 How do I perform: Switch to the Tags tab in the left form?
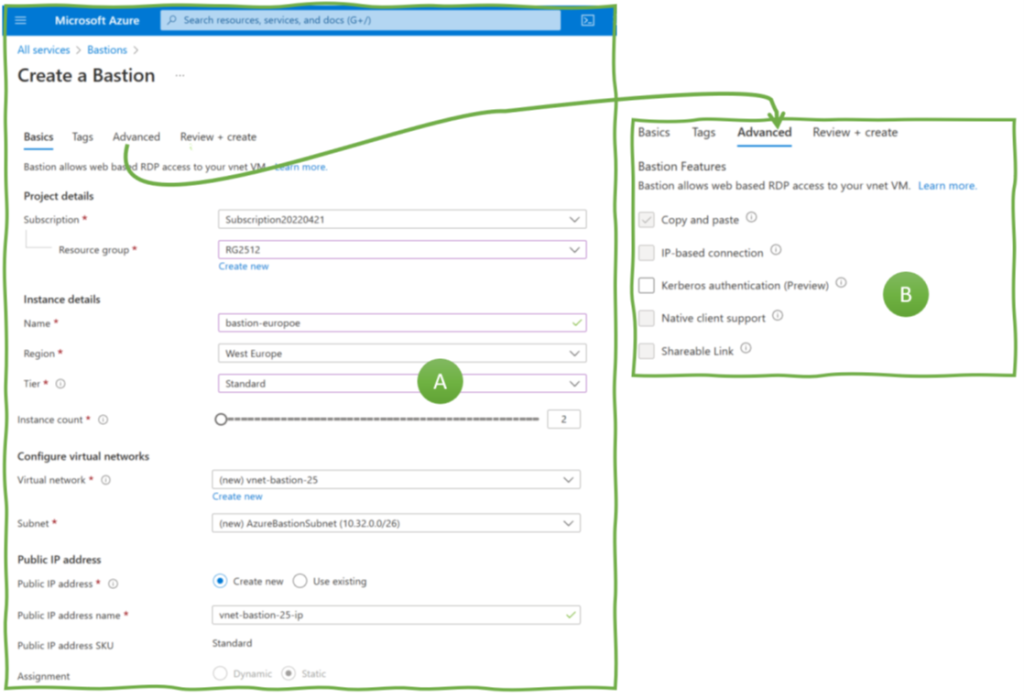(x=82, y=137)
